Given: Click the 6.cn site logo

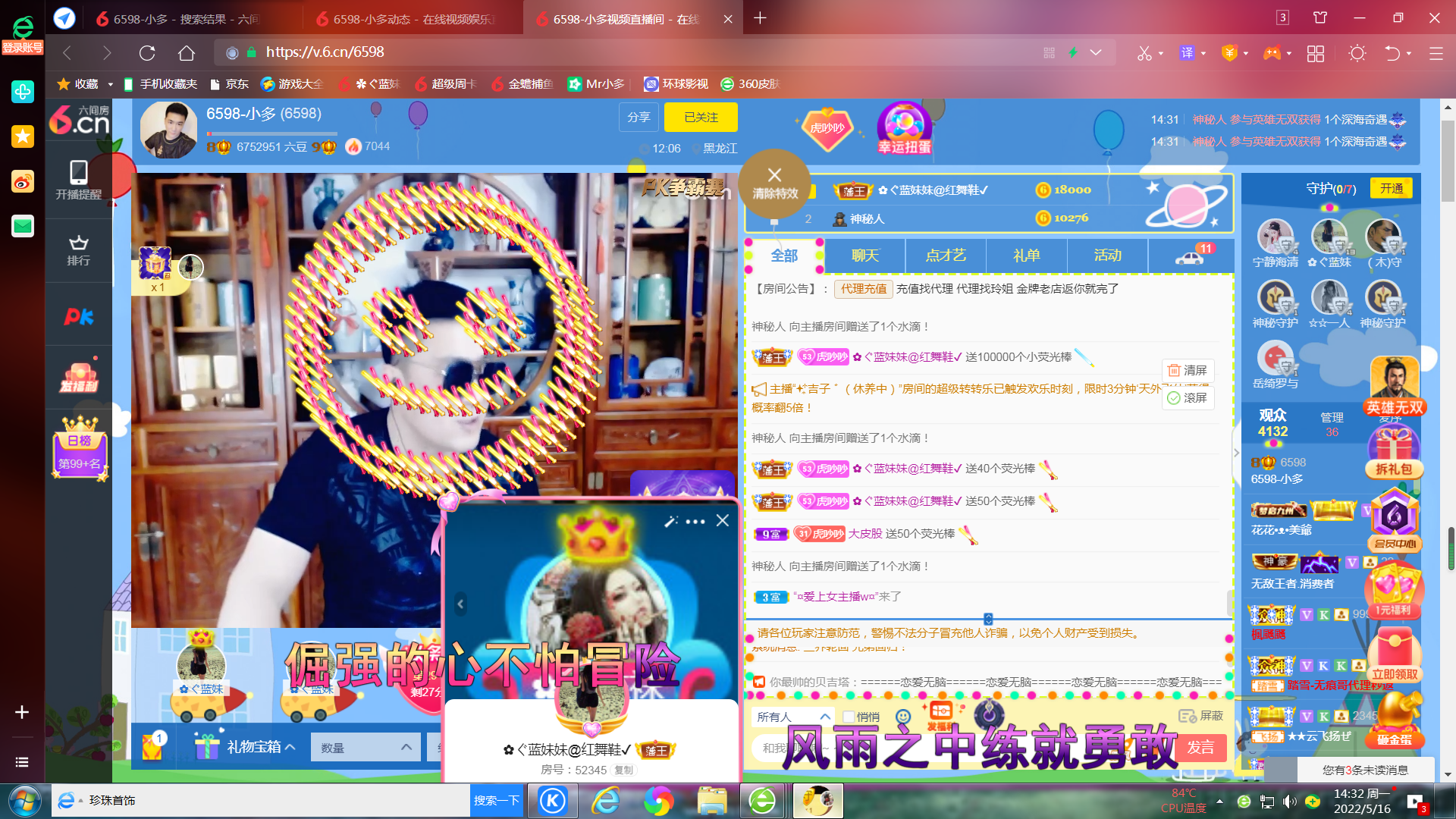Looking at the screenshot, I should click(x=79, y=121).
